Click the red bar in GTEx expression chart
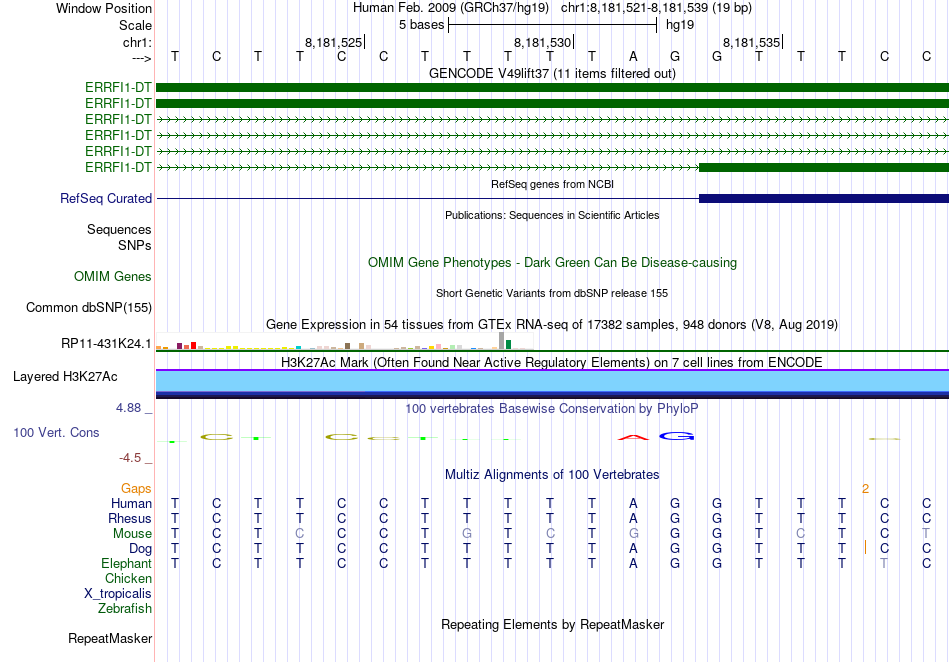Screen dimensions: 950x662 [x=193, y=346]
